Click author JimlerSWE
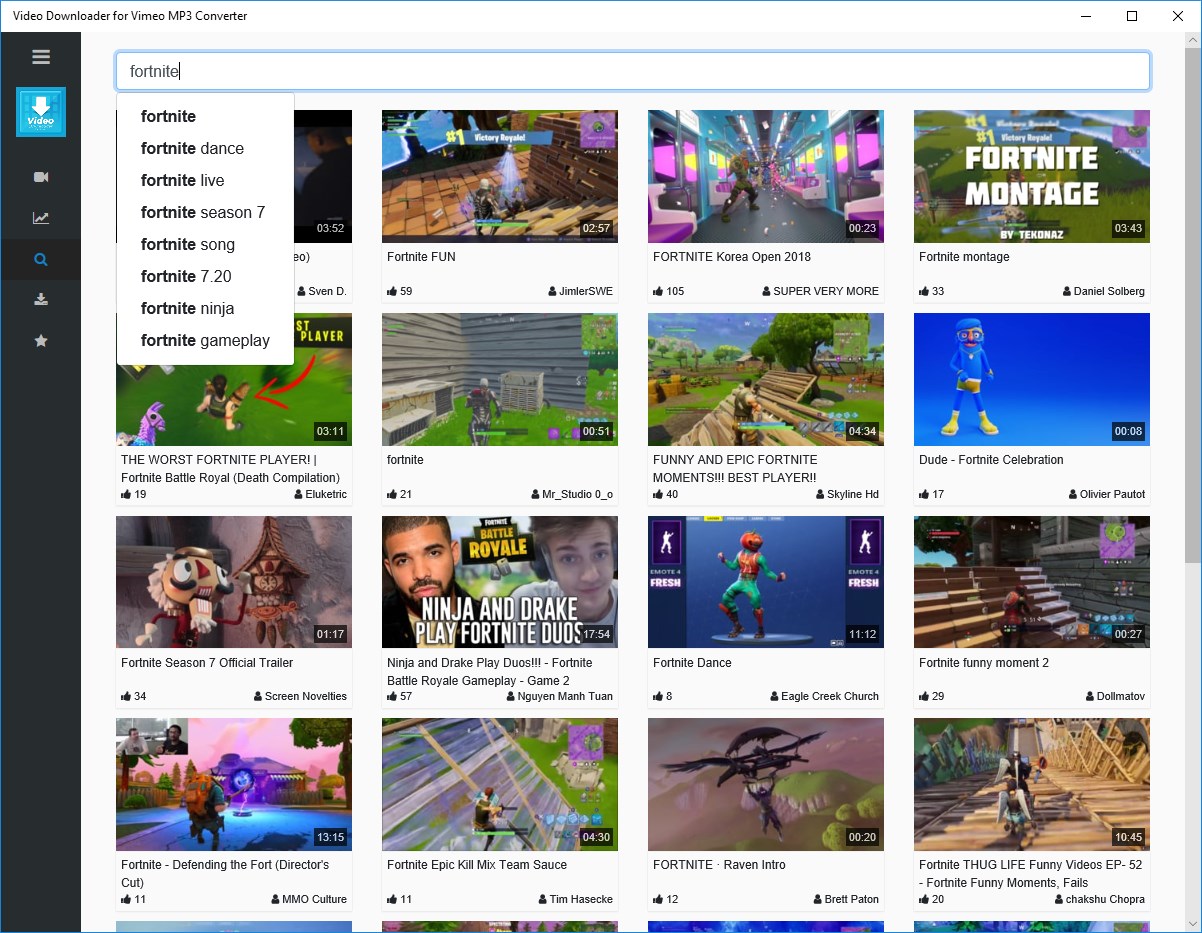Screen dimensions: 1202x933 tap(580, 291)
